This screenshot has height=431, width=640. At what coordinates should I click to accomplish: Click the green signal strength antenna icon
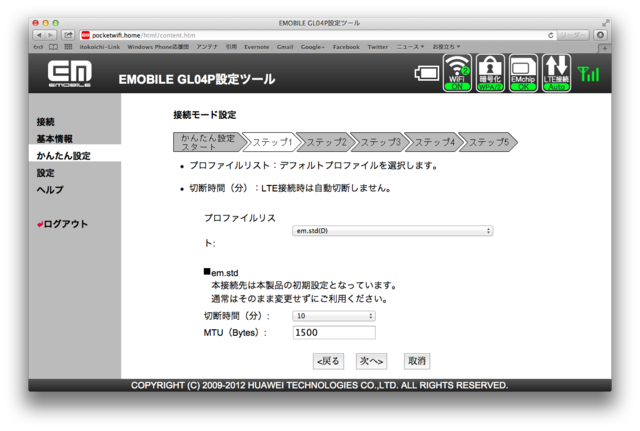point(589,74)
